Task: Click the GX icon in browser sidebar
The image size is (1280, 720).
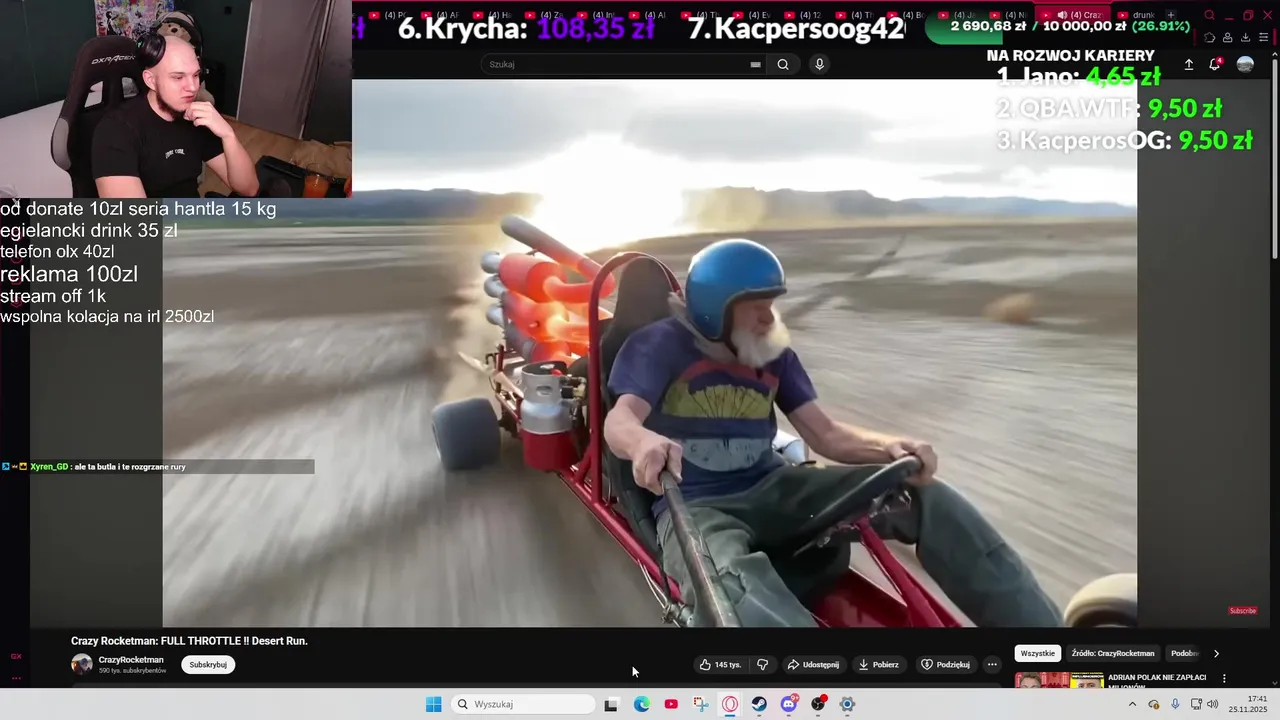Action: 16,656
